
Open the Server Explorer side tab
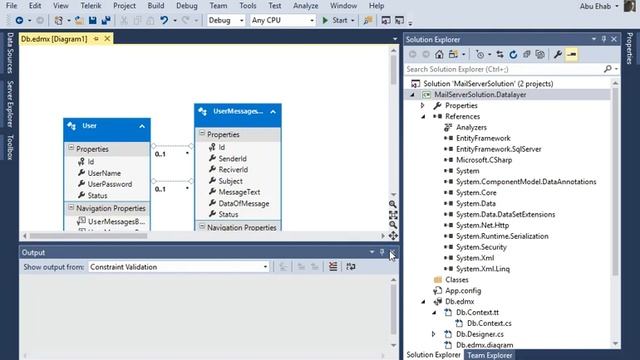click(10, 104)
